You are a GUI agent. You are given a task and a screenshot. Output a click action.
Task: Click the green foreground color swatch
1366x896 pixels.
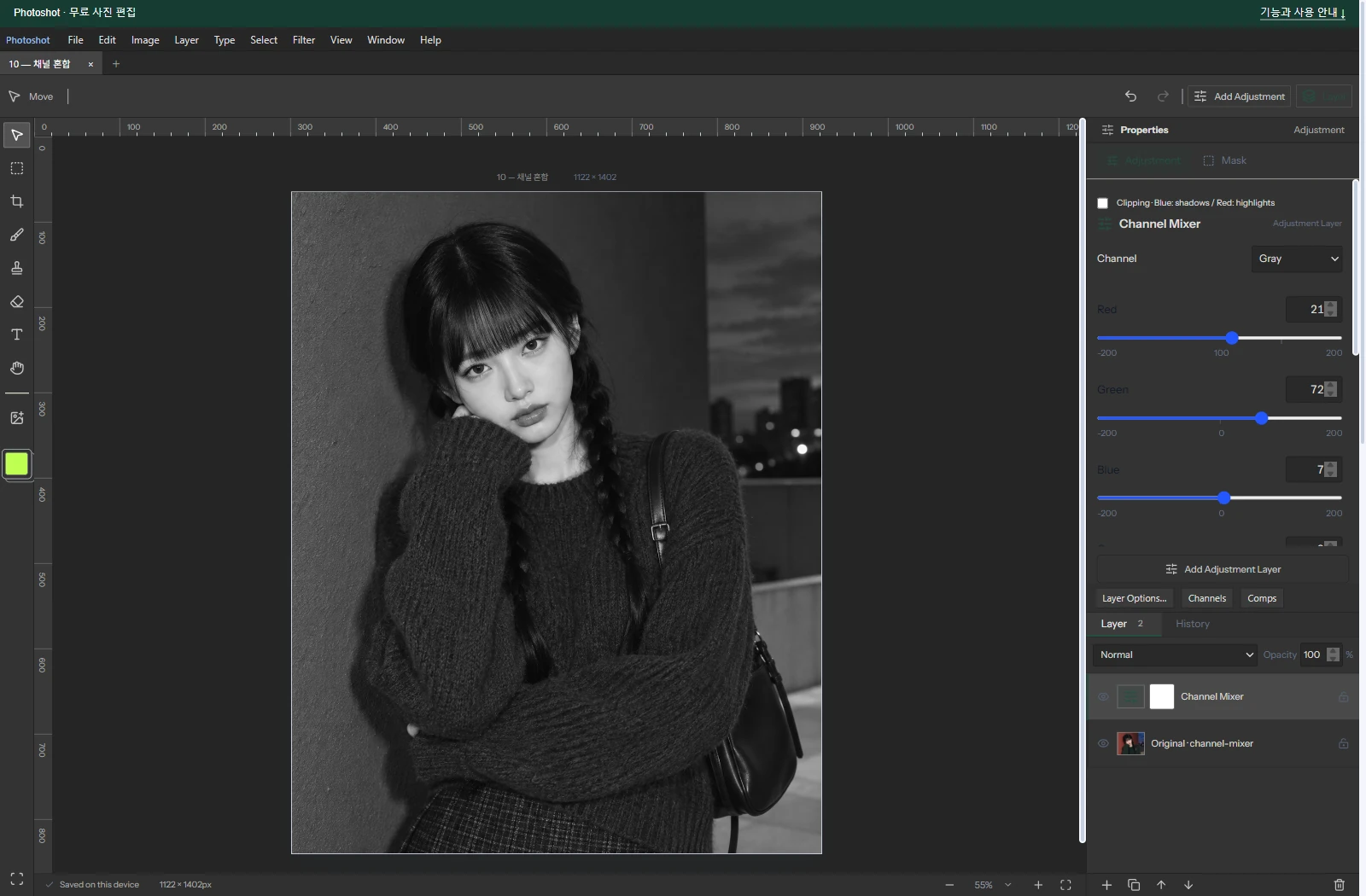coord(16,464)
